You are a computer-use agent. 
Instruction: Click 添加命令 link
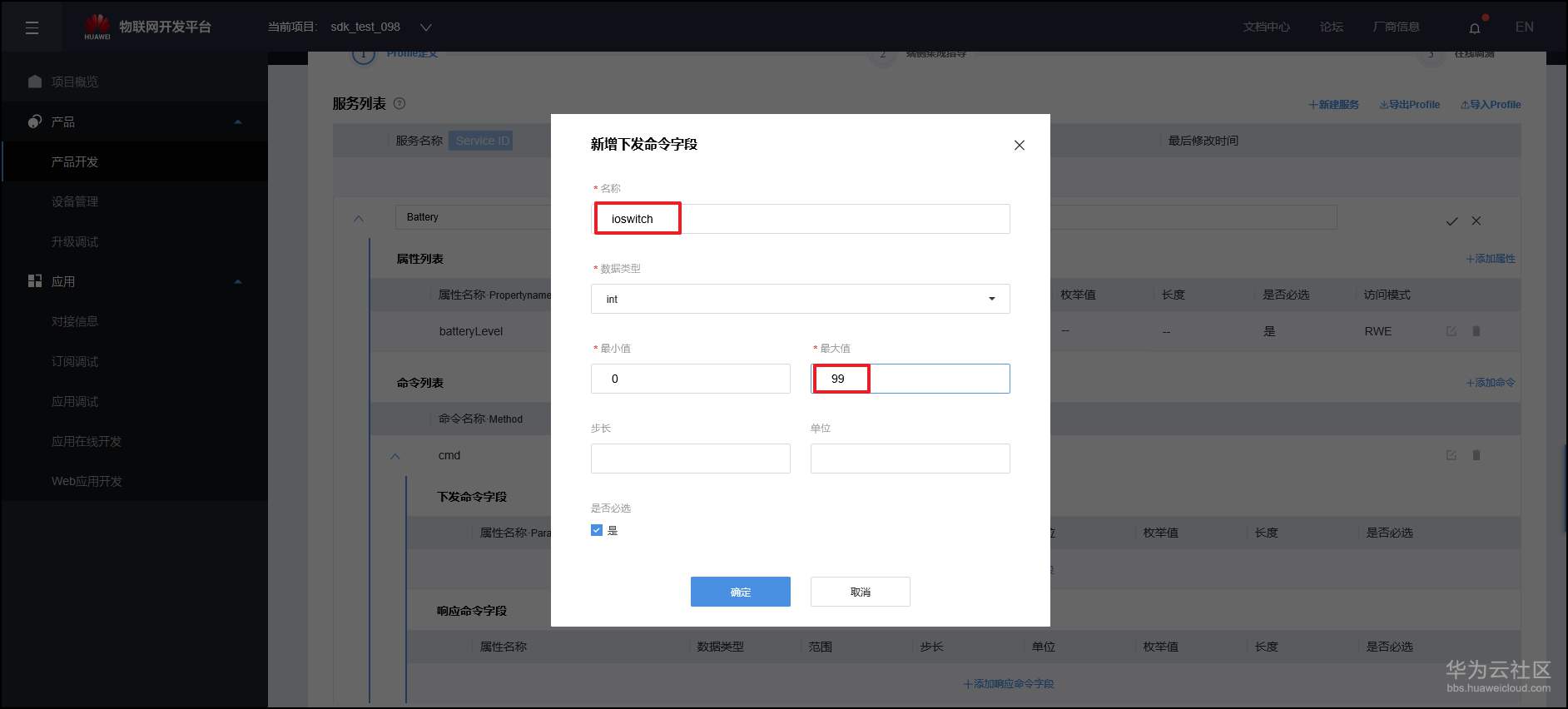tap(1491, 382)
